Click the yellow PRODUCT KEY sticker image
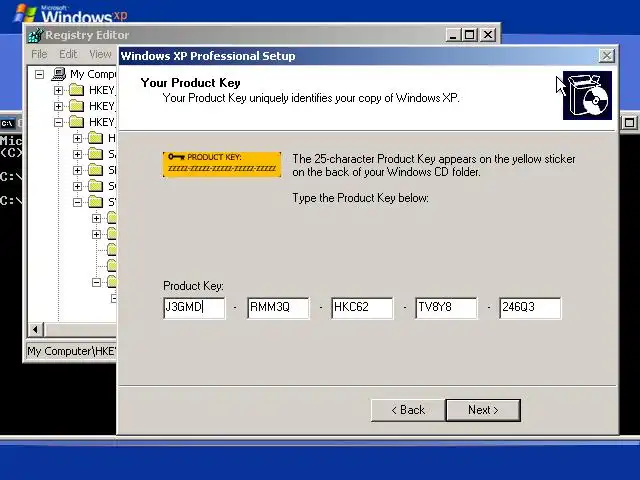 (x=222, y=164)
